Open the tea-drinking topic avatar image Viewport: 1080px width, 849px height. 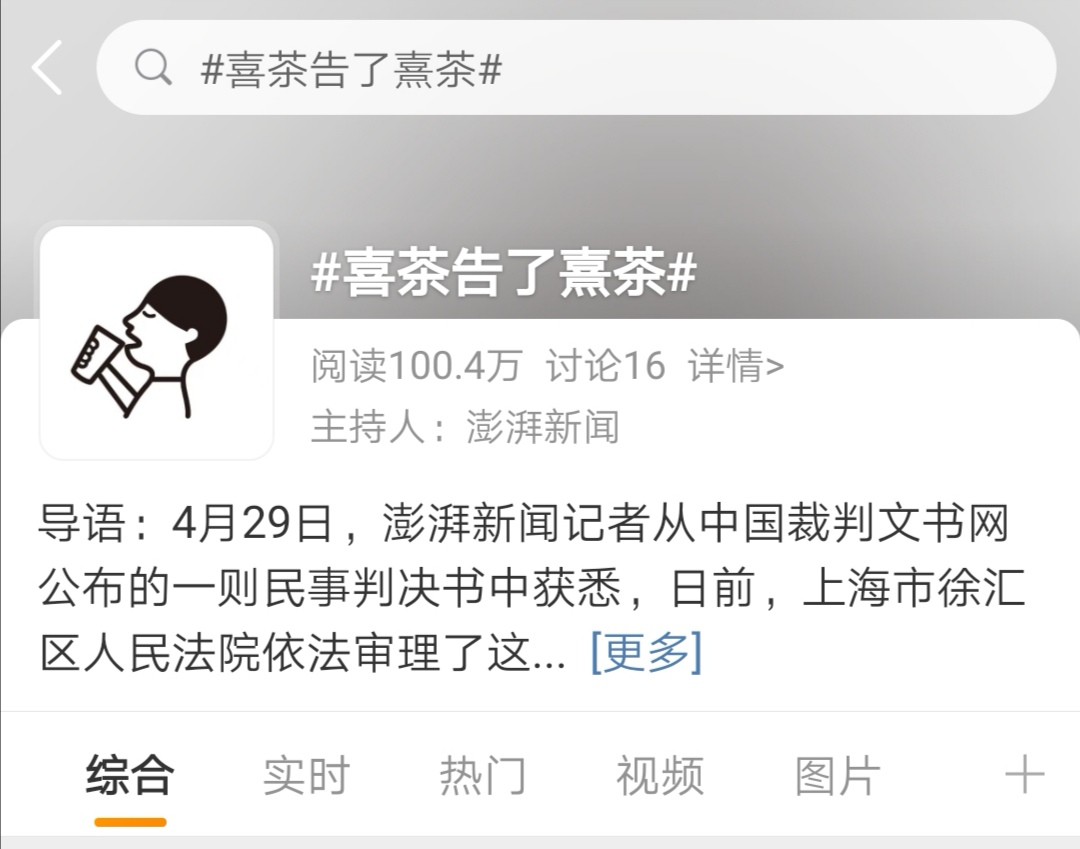(x=157, y=342)
